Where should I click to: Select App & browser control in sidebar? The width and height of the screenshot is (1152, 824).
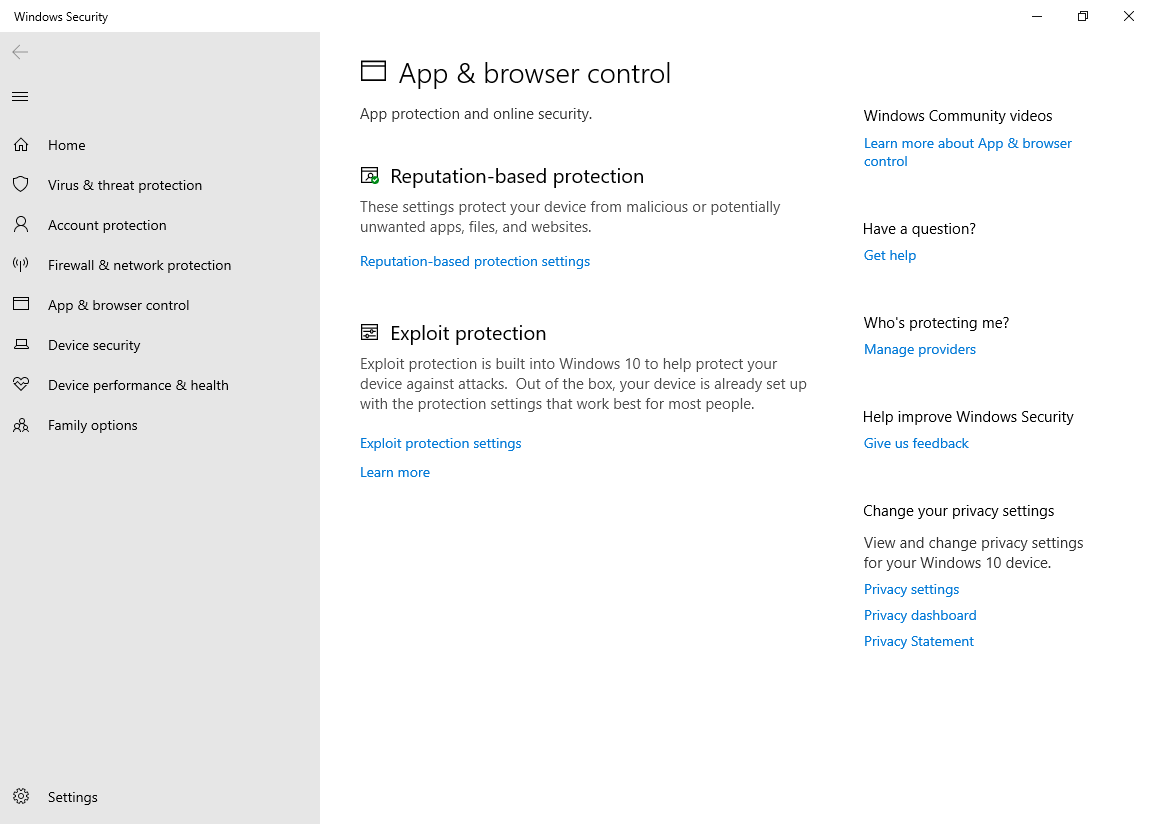(x=118, y=305)
